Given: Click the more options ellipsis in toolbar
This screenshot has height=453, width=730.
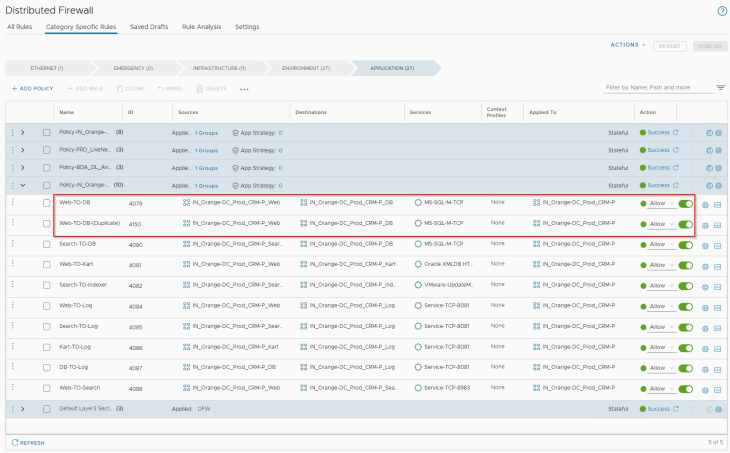Looking at the screenshot, I should click(245, 89).
